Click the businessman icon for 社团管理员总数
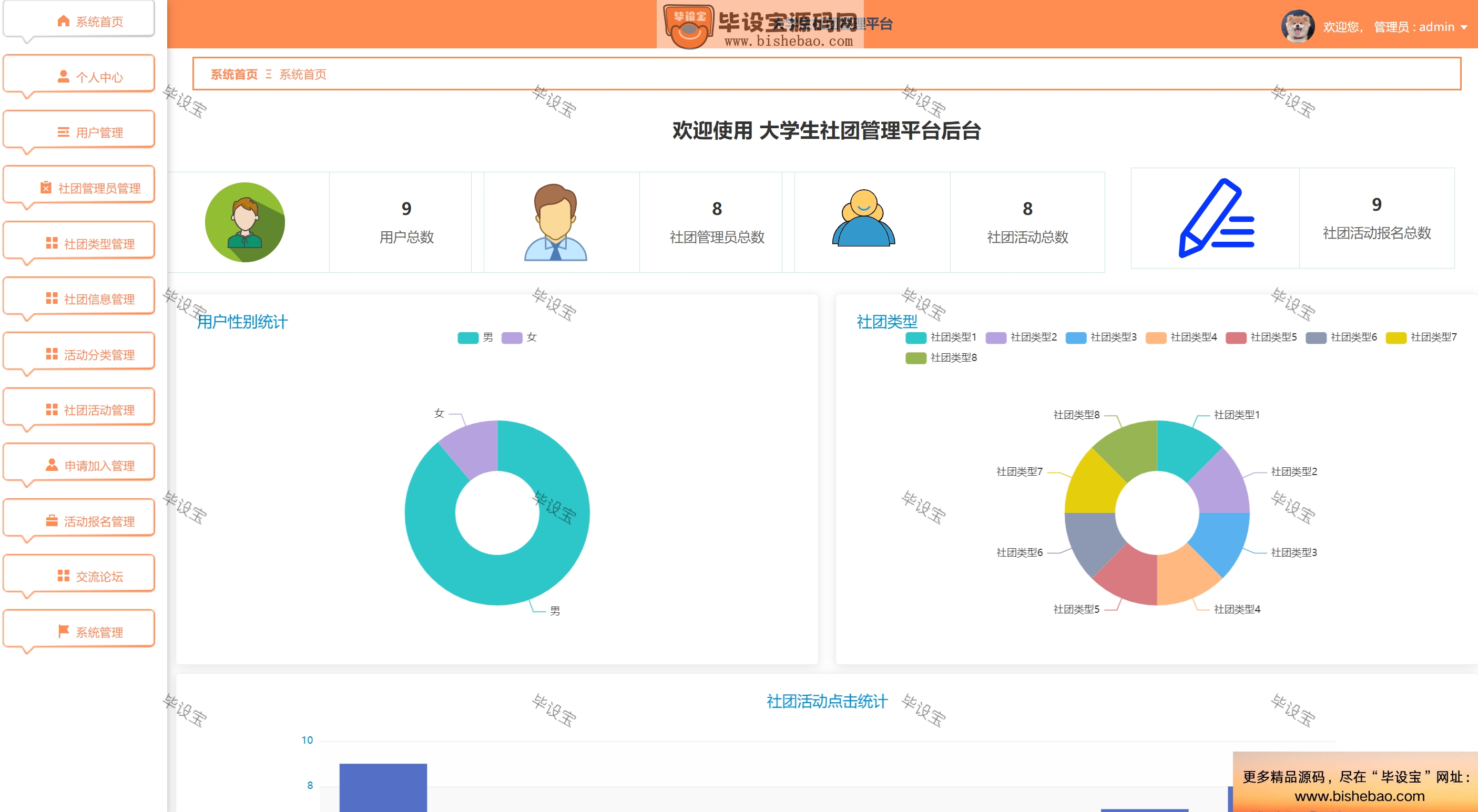 click(555, 222)
